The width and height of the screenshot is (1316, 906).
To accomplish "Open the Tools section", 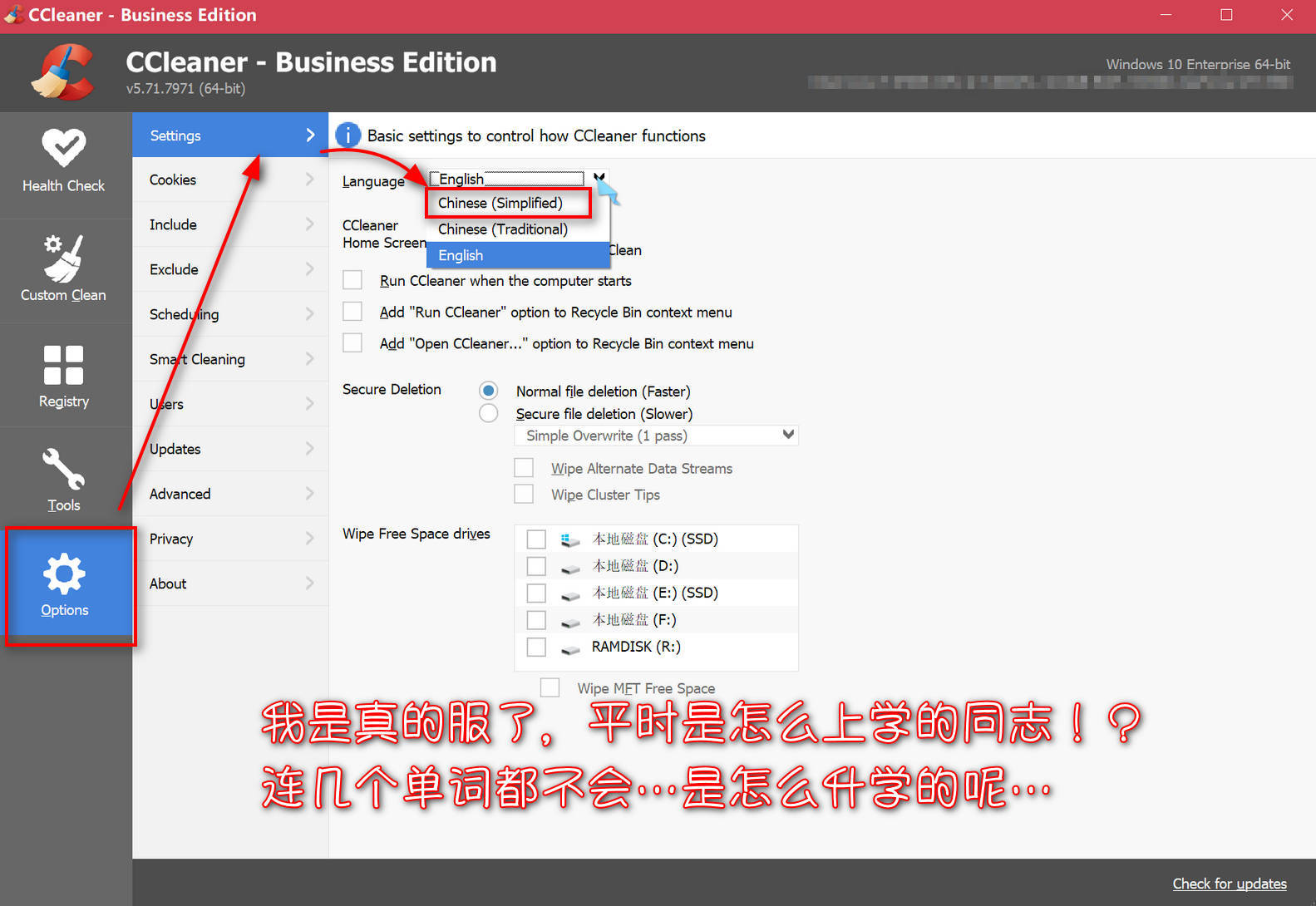I will pyautogui.click(x=64, y=480).
